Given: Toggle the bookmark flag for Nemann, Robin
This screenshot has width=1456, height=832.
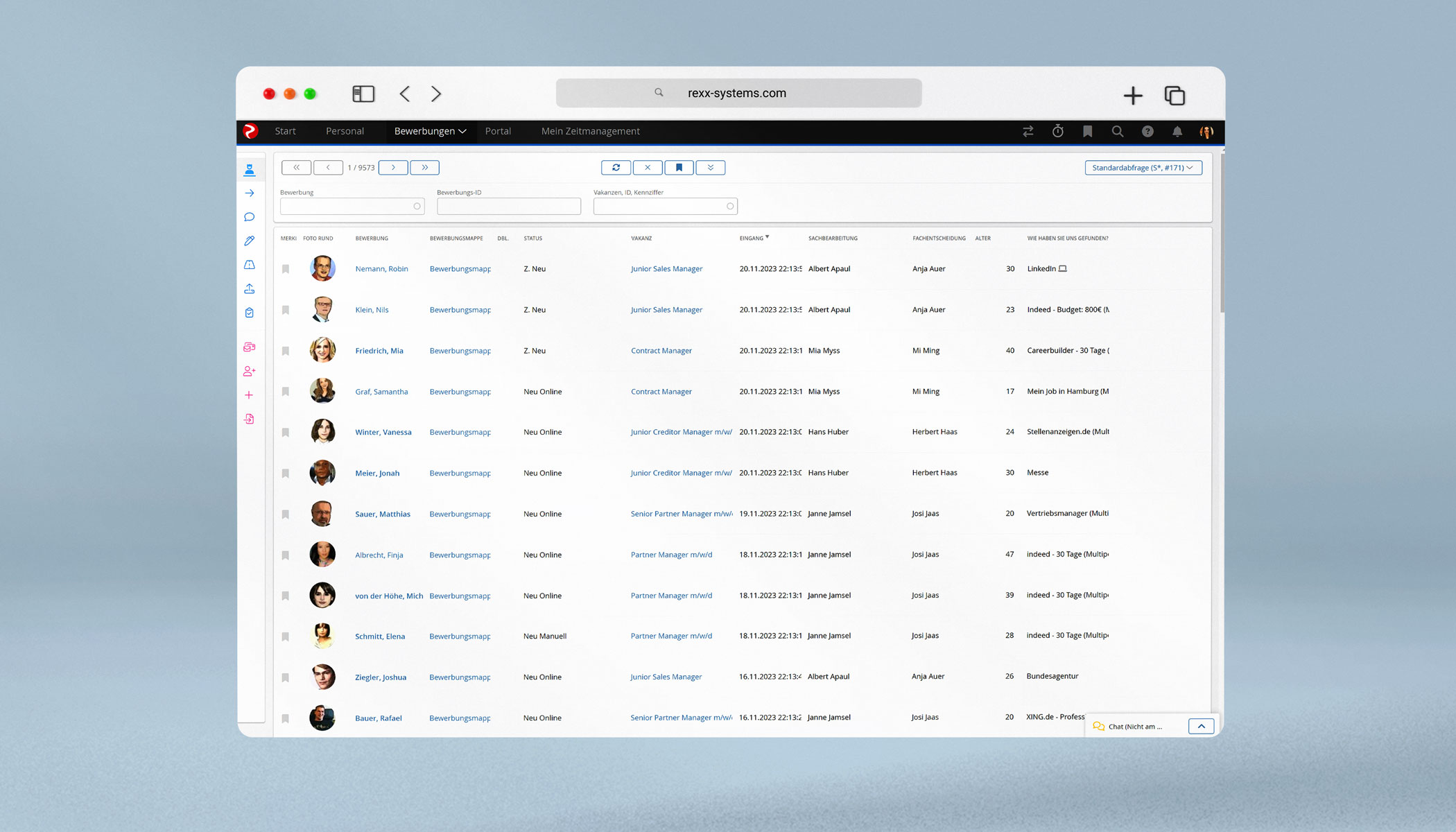Looking at the screenshot, I should 285,269.
